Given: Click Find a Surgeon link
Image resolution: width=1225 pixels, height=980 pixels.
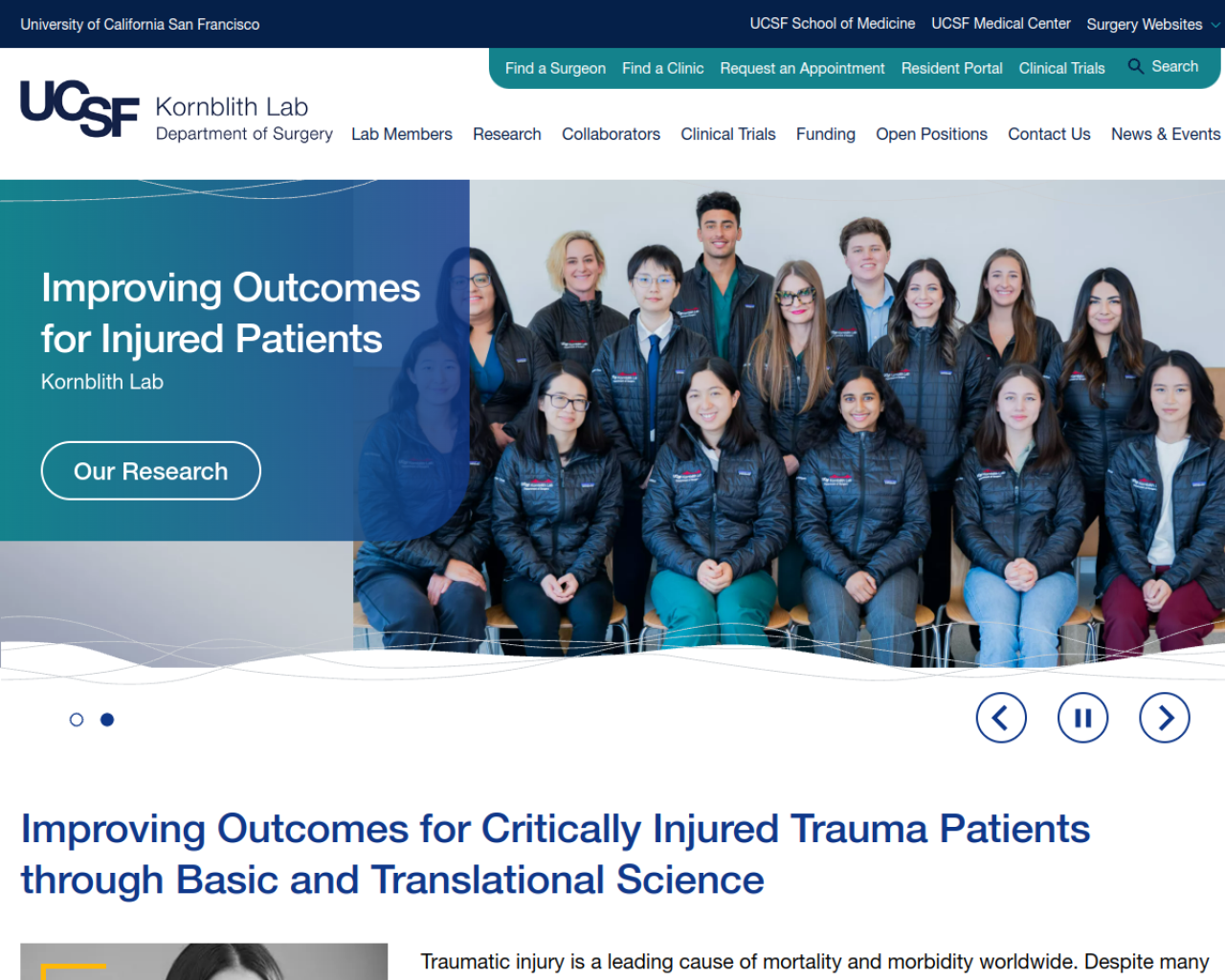Looking at the screenshot, I should 555,68.
